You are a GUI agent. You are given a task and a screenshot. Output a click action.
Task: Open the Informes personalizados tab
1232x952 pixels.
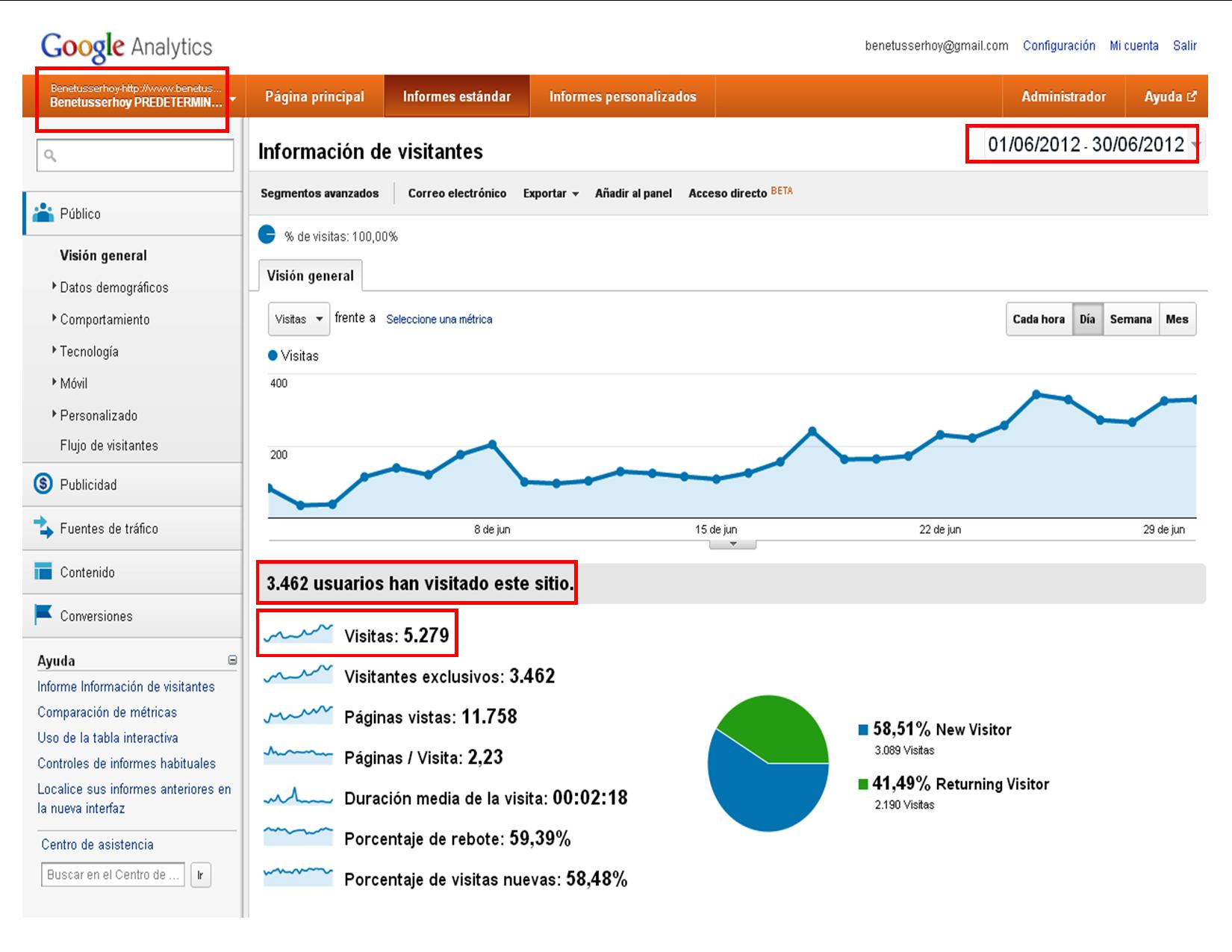tap(622, 96)
